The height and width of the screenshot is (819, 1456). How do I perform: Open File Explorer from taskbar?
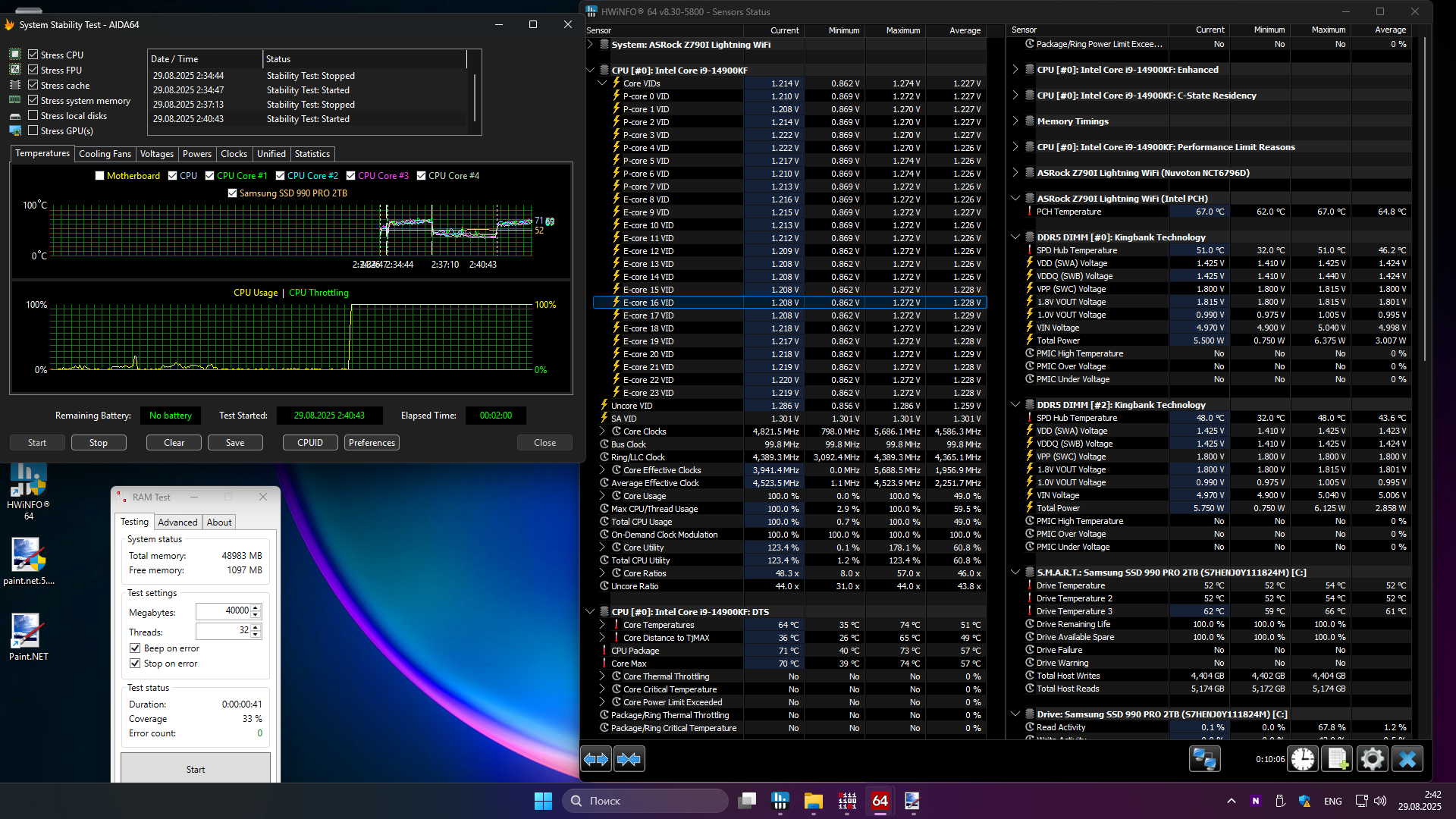click(x=814, y=801)
